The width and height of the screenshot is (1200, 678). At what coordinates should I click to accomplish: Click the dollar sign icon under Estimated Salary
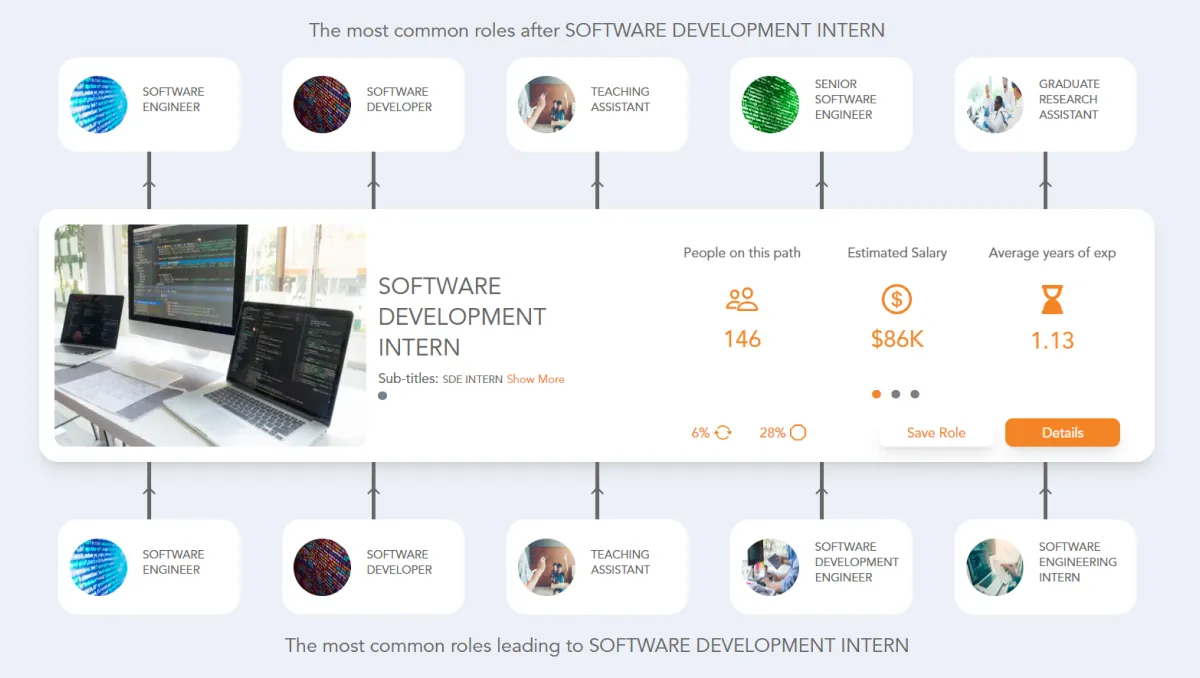[896, 298]
